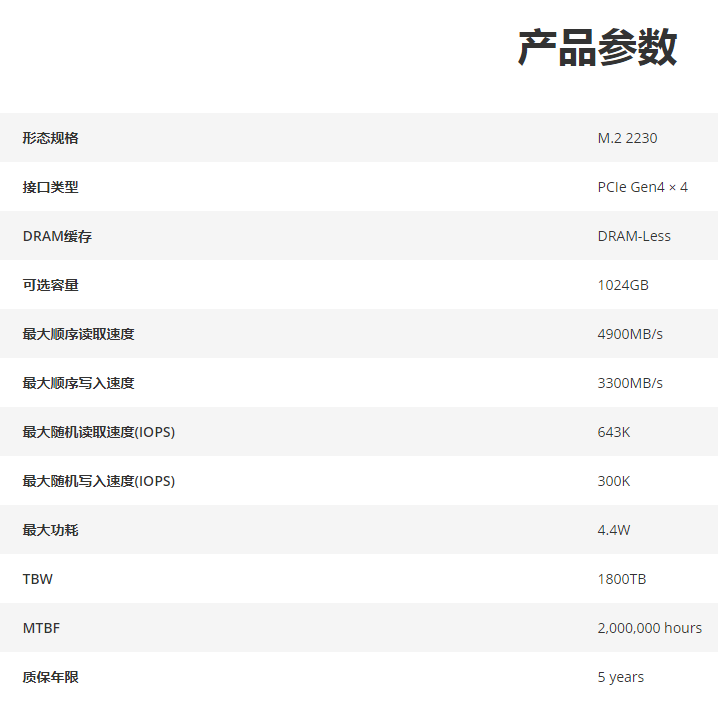Select the TBW label
Viewport: 718px width, 718px height.
coord(38,579)
